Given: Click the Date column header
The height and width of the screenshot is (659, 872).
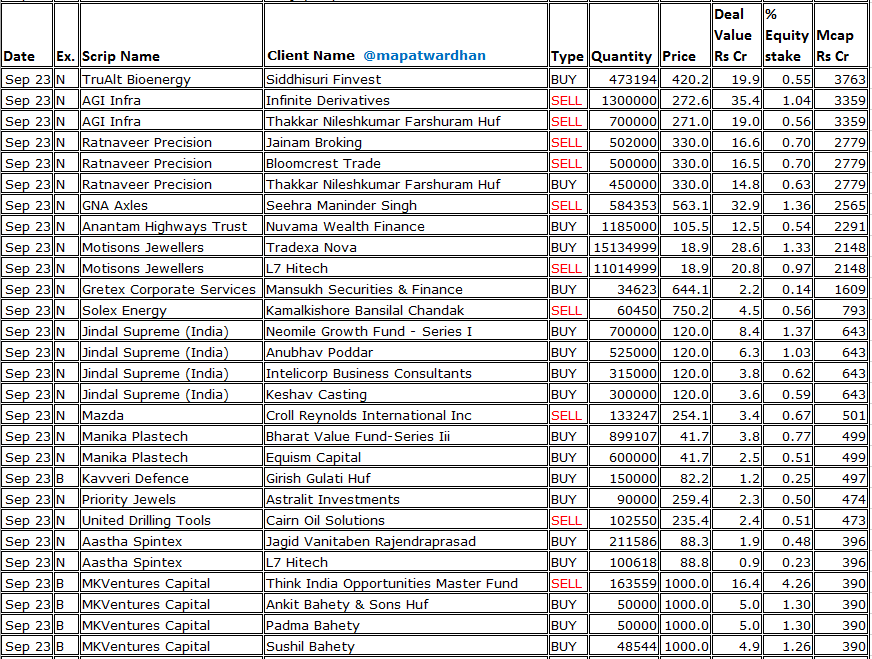Looking at the screenshot, I should coord(19,56).
